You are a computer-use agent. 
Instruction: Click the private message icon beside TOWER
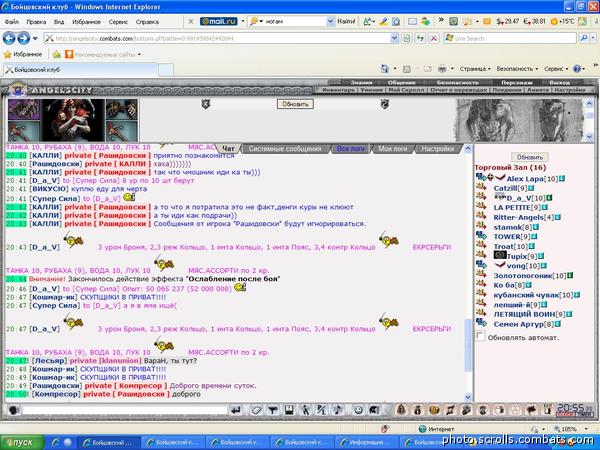[481, 236]
